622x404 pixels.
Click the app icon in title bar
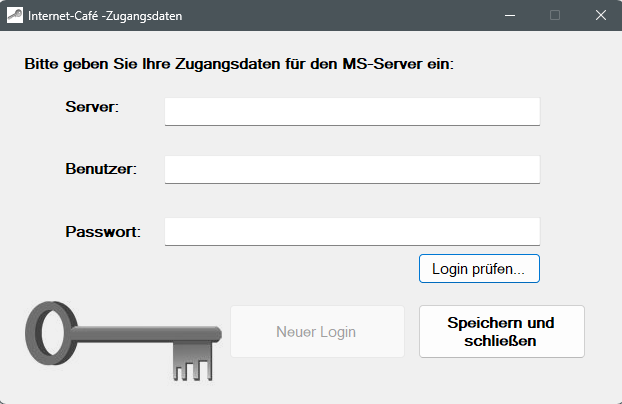click(x=15, y=16)
